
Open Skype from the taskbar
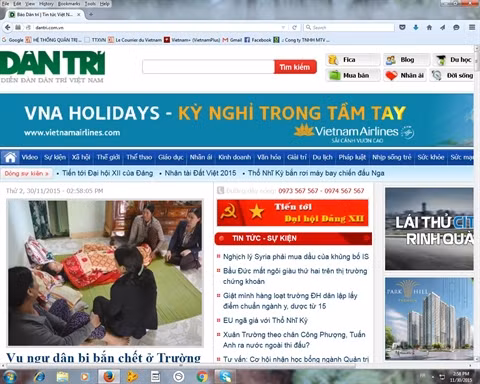click(x=225, y=377)
